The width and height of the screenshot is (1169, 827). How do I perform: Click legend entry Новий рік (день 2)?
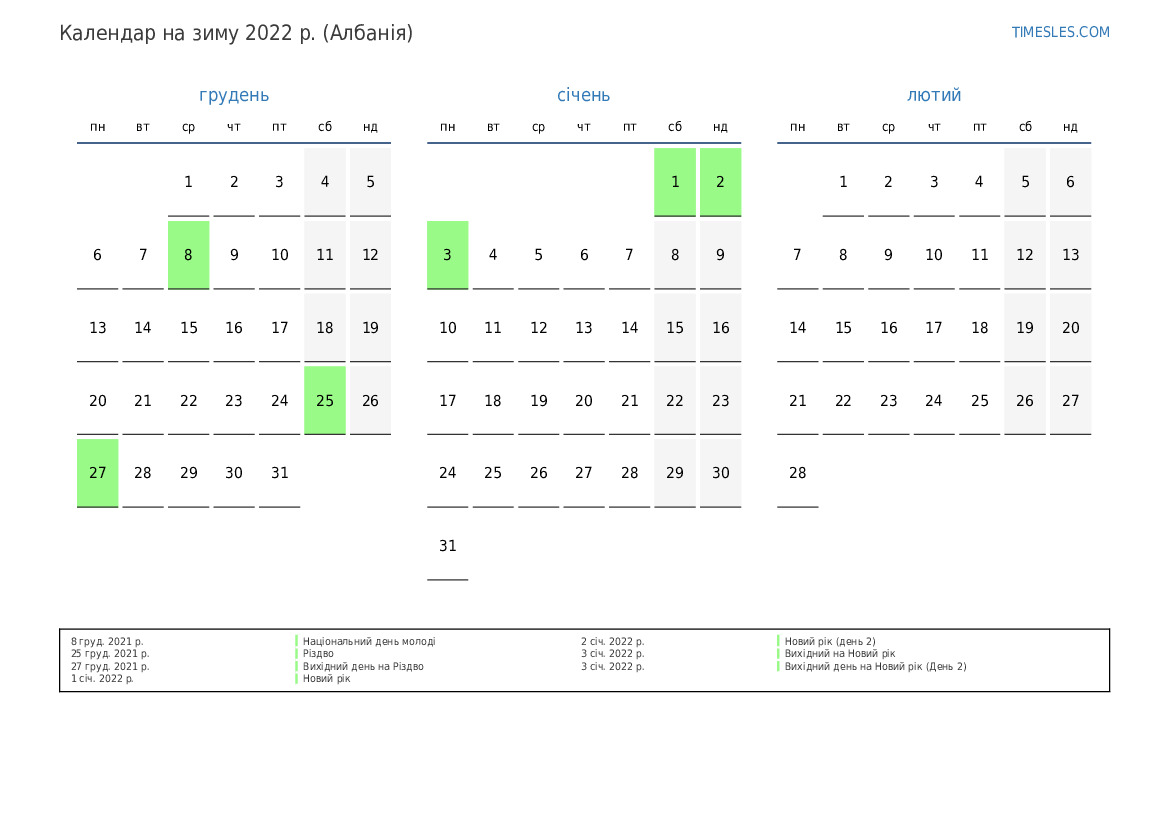(x=829, y=642)
